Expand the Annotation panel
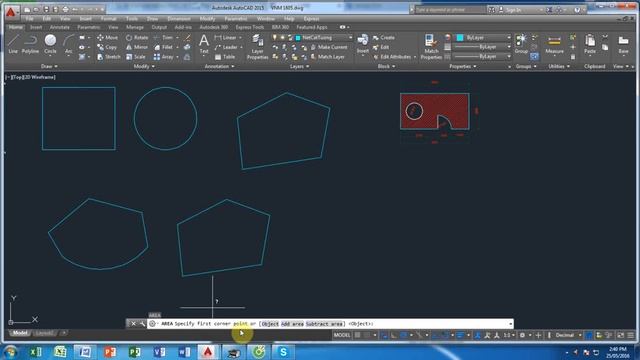640x360 pixels. coord(220,66)
